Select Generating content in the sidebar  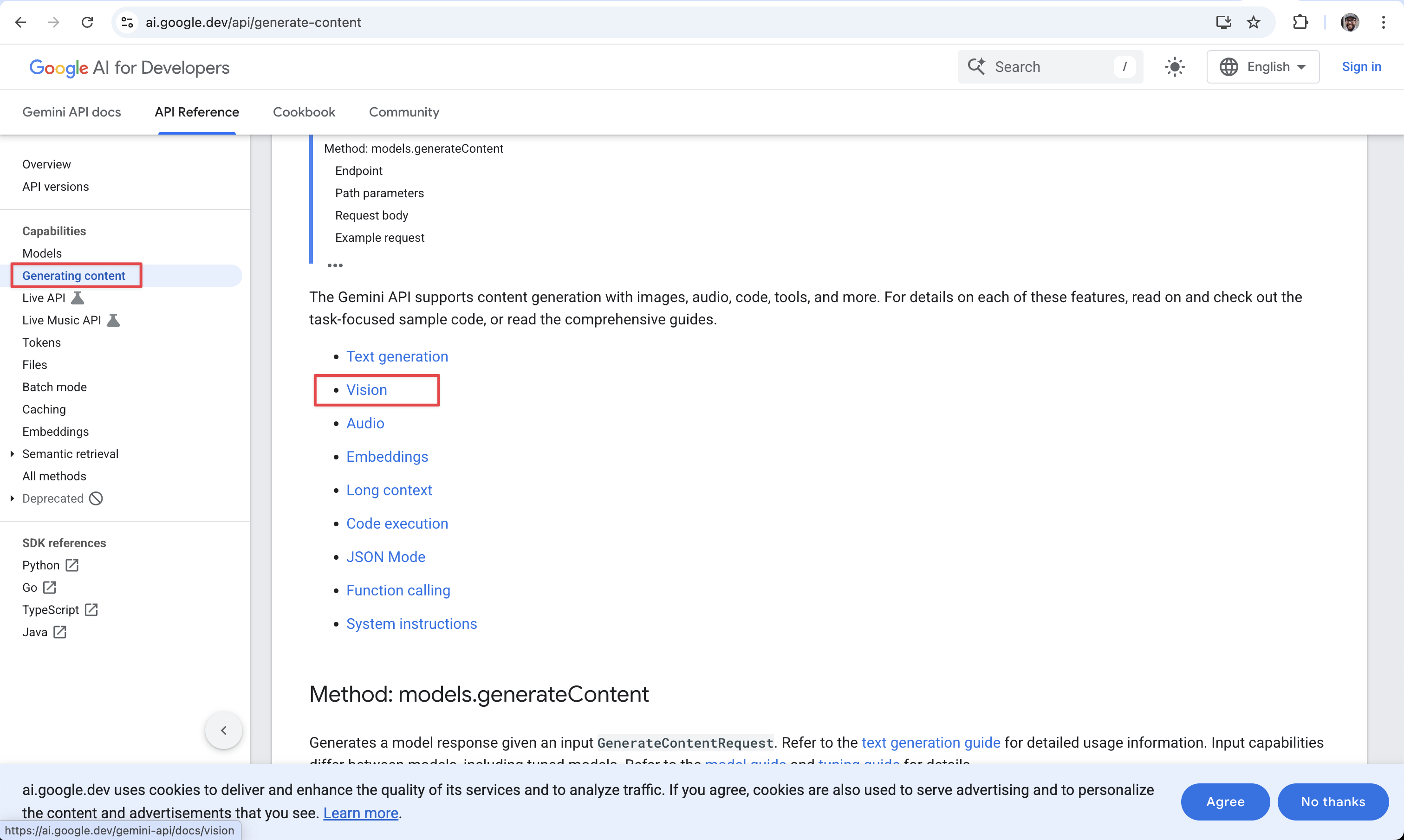[74, 276]
